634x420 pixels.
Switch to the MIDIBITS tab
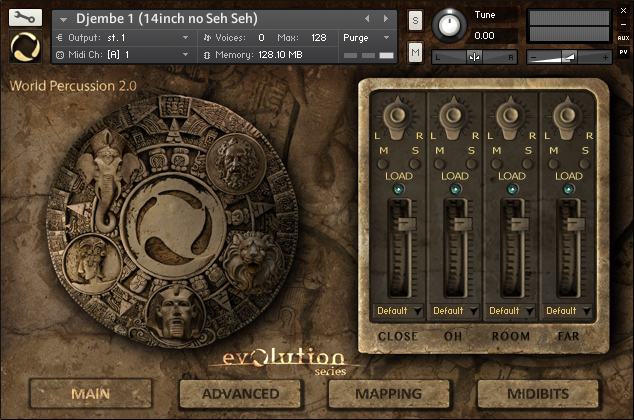538,394
